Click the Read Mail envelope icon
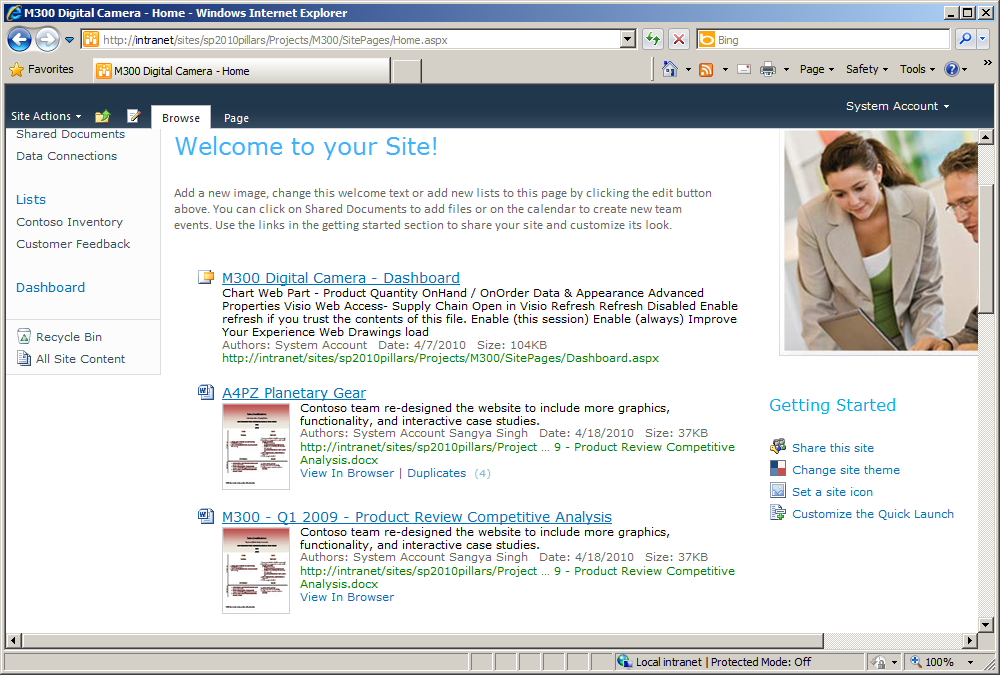Image resolution: width=1000 pixels, height=675 pixels. 744,69
